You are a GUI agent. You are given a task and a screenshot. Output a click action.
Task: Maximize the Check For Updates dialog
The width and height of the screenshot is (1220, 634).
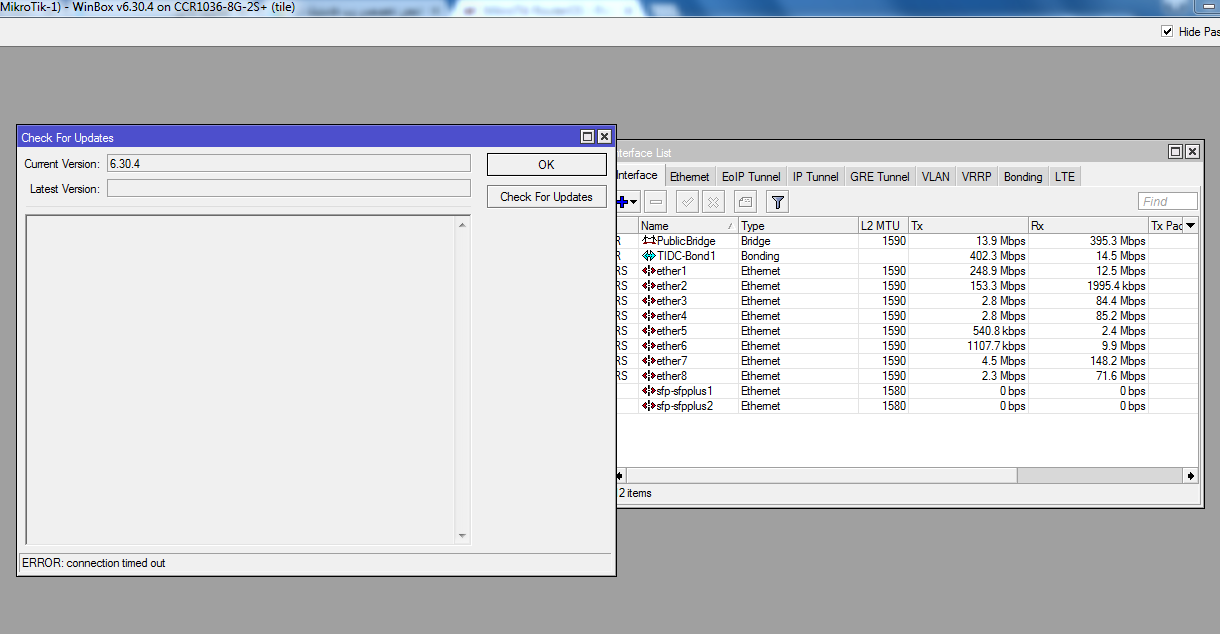tap(588, 137)
